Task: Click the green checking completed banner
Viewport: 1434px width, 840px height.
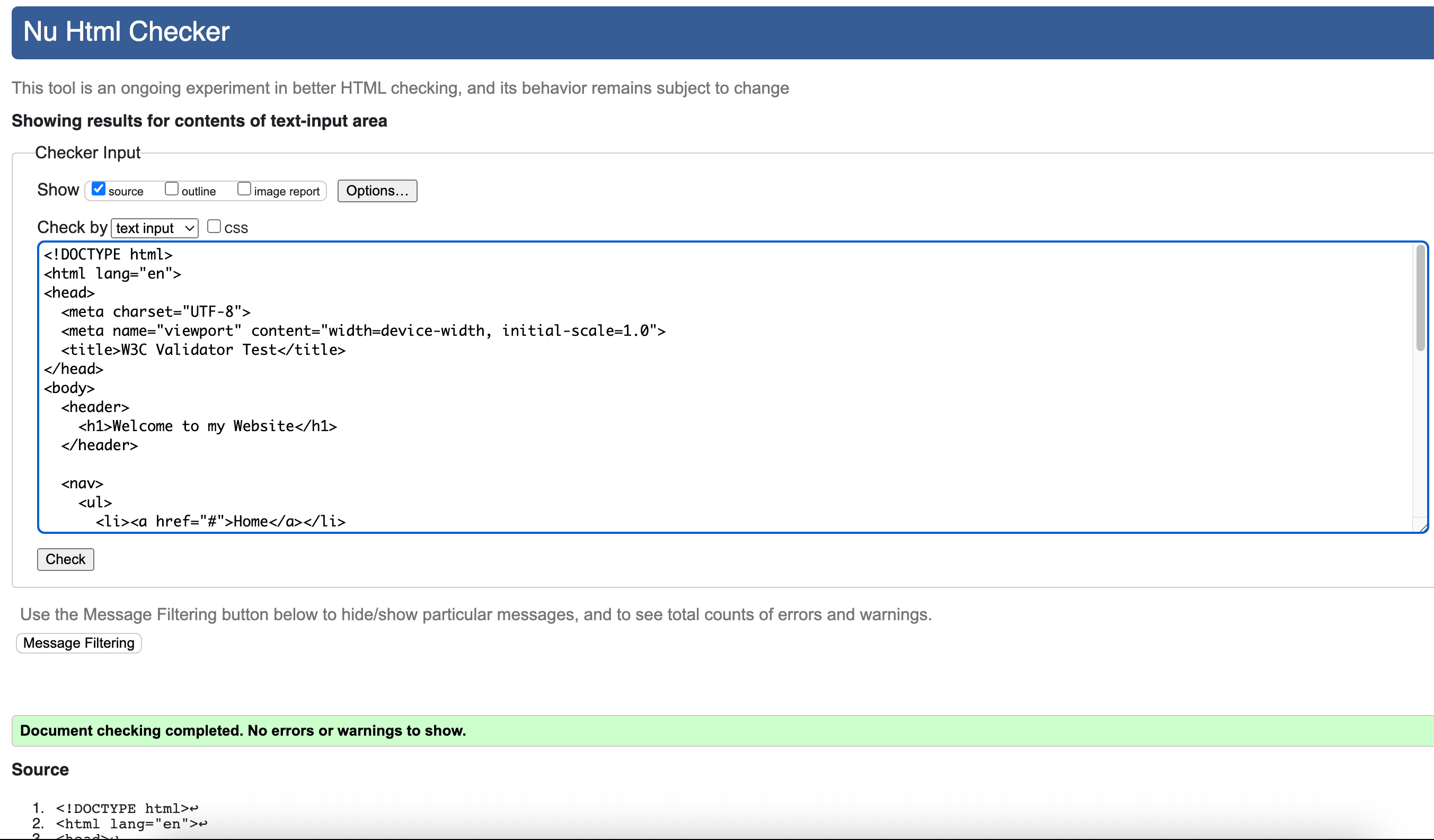Action: (x=243, y=730)
